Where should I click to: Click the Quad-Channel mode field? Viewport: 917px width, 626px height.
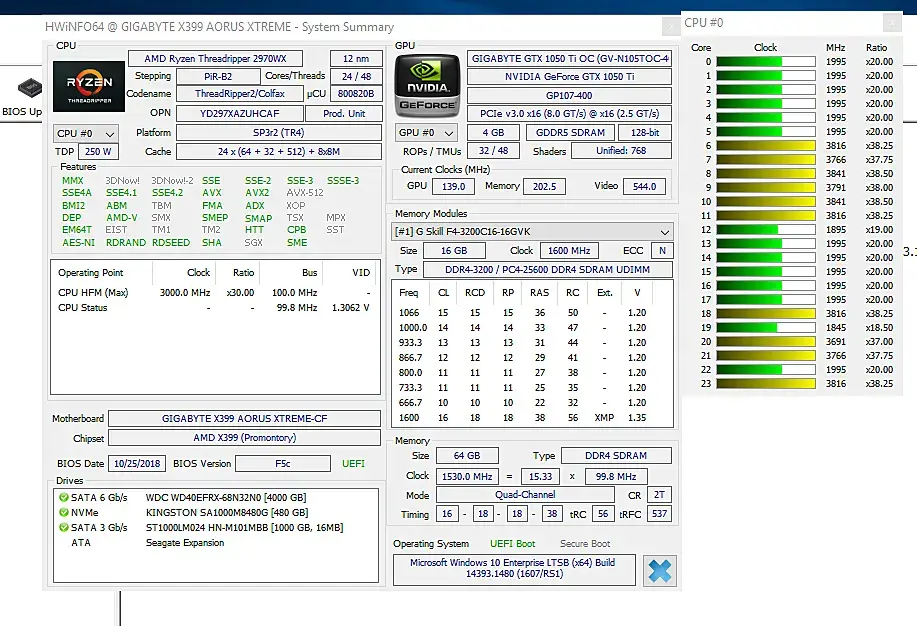525,495
